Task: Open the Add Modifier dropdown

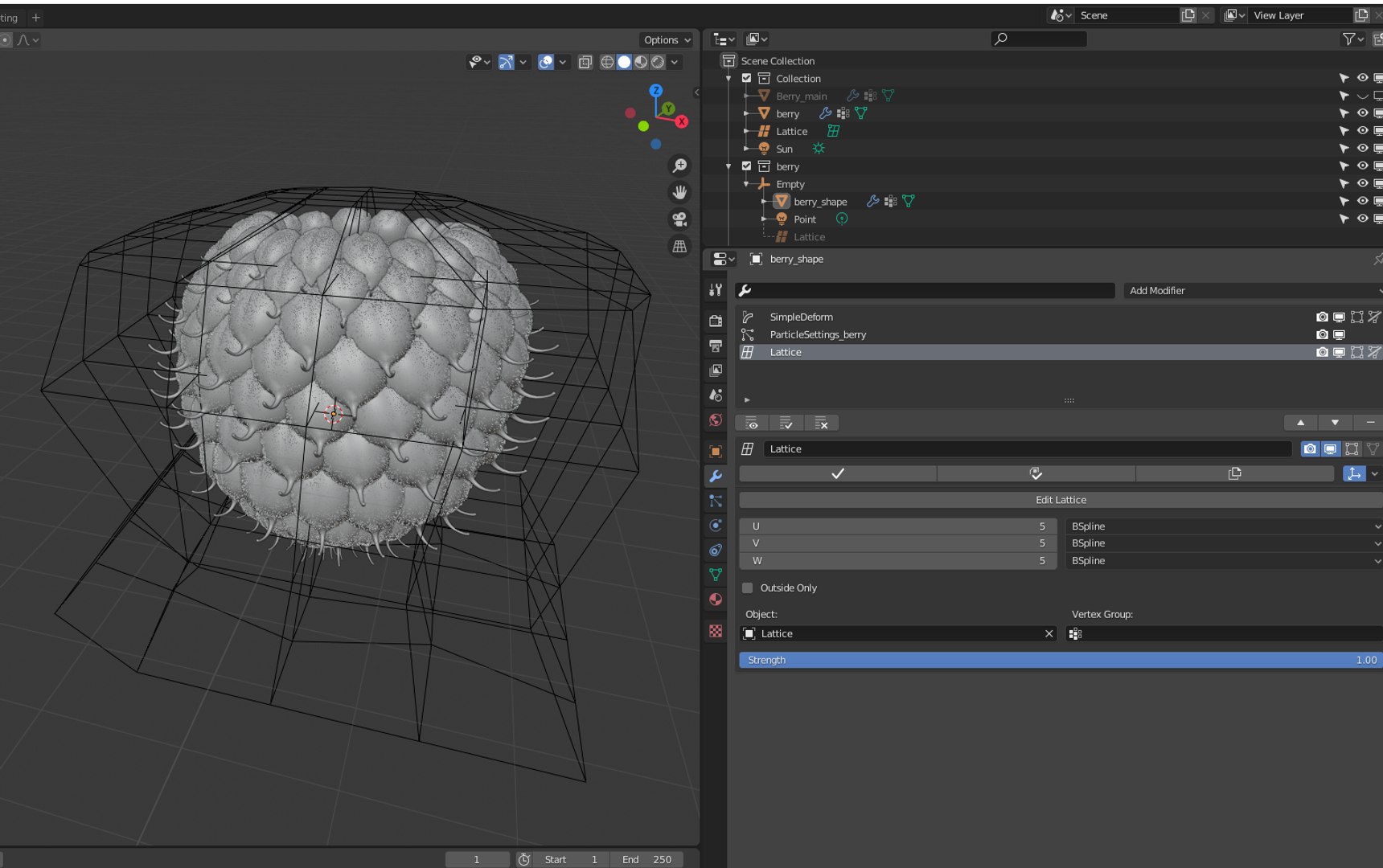Action: point(1253,290)
